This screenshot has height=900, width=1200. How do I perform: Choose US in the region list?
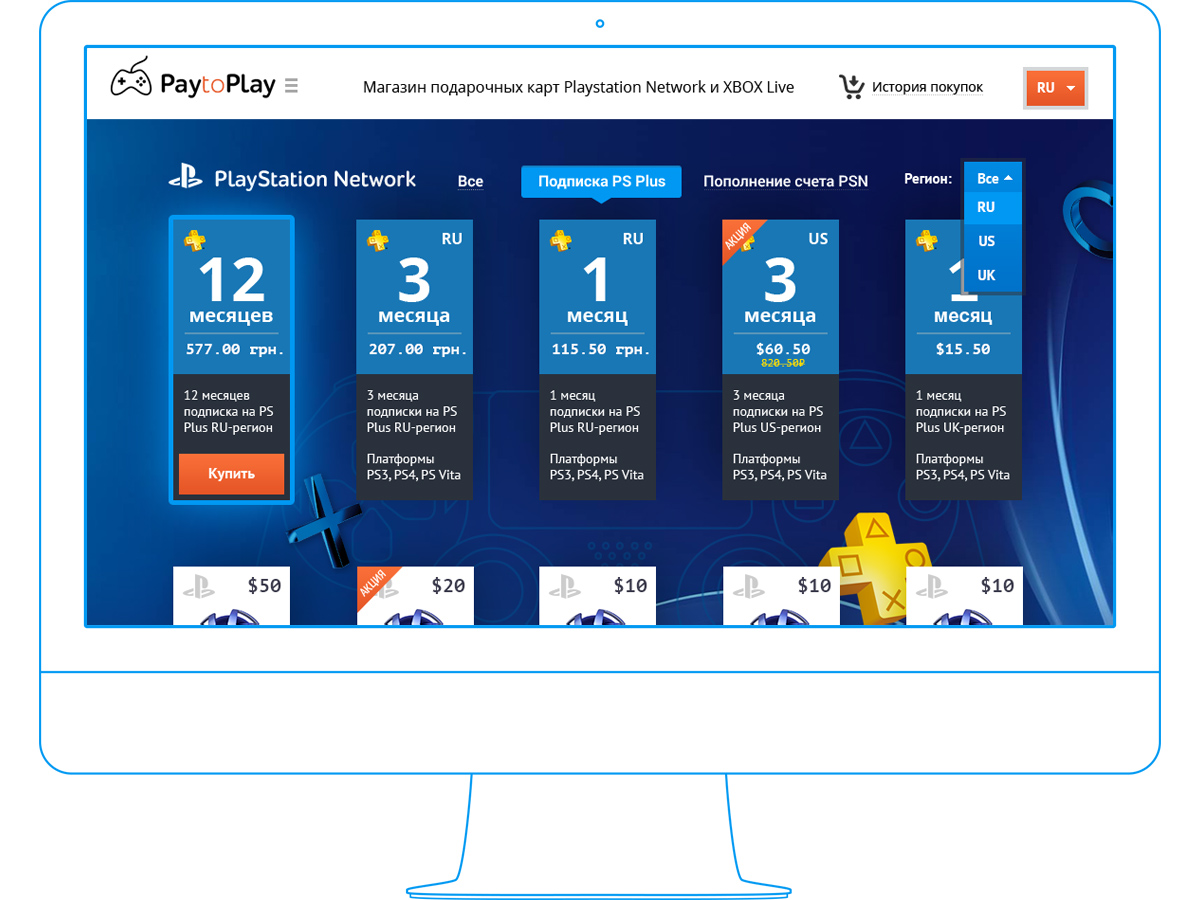pyautogui.click(x=993, y=241)
